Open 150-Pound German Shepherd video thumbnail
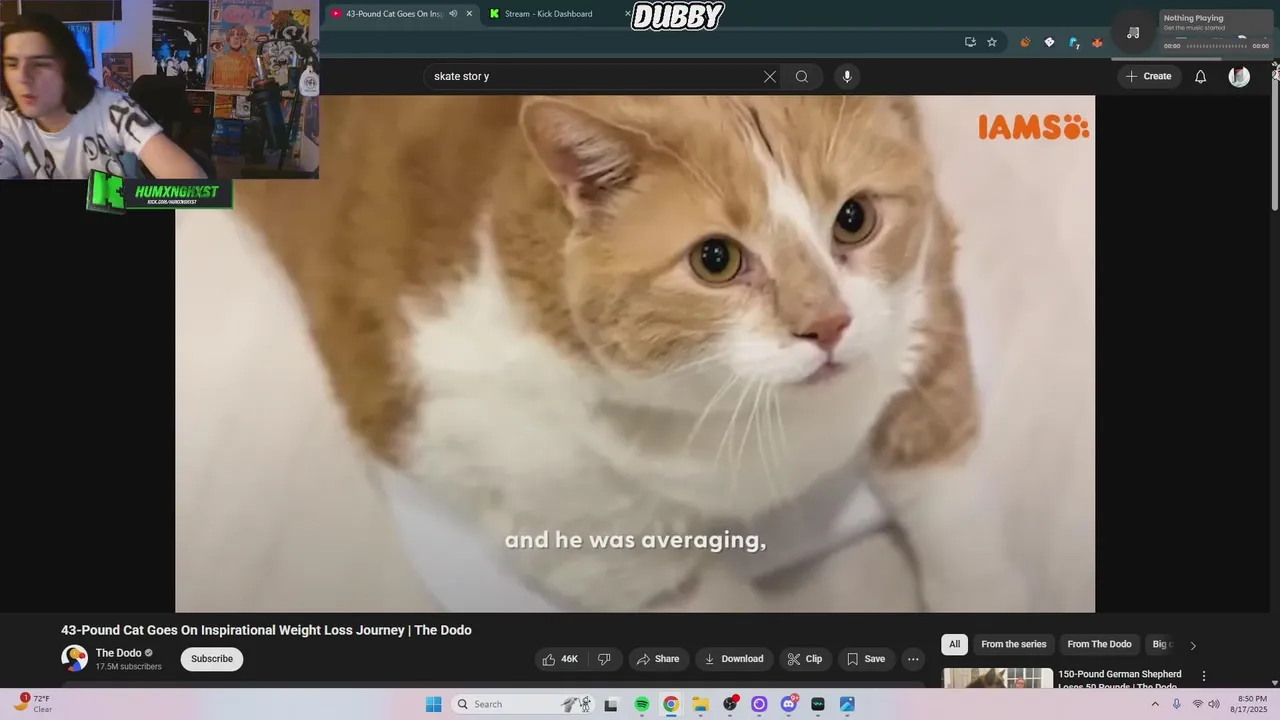The image size is (1280, 720). (997, 678)
